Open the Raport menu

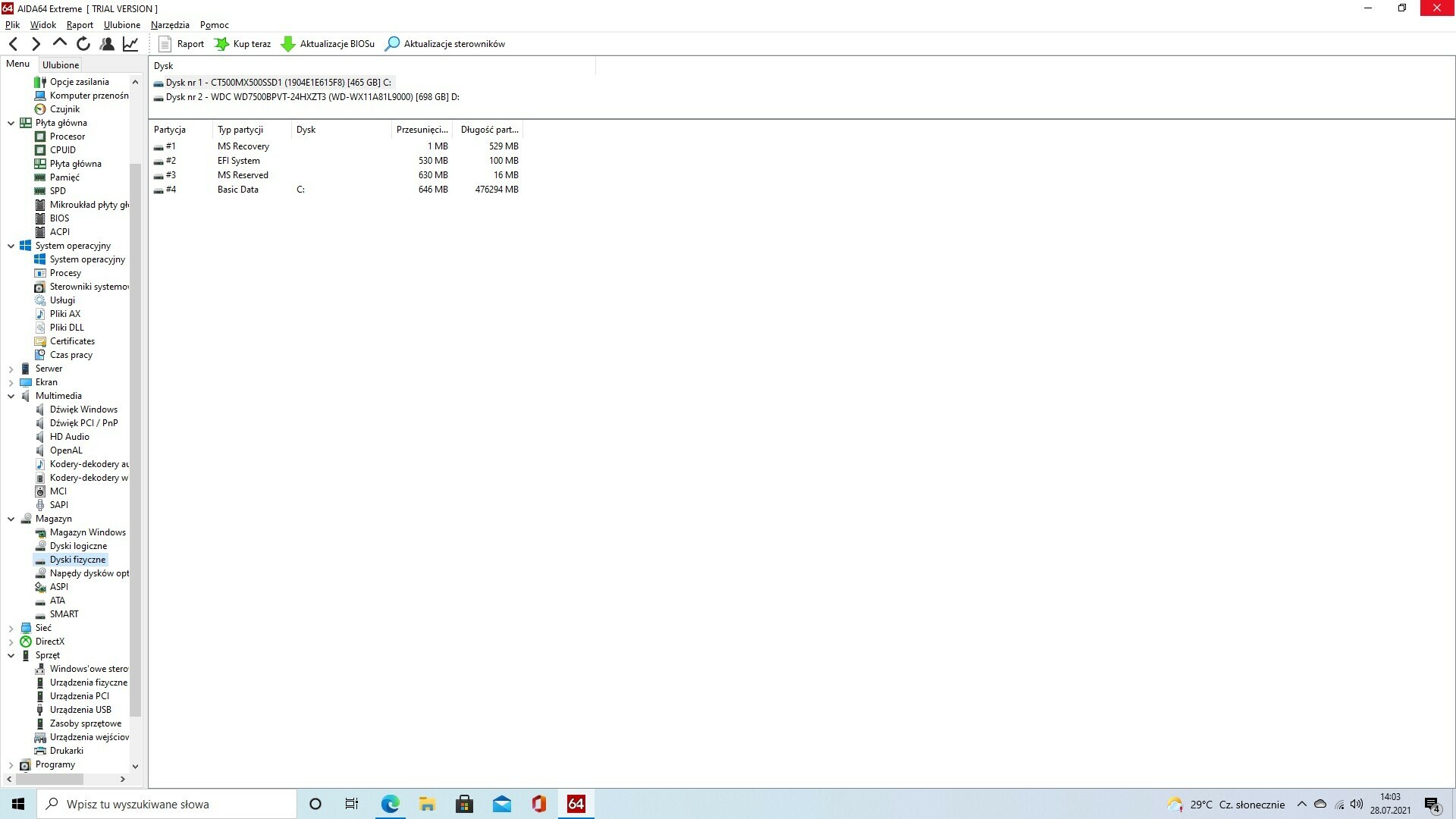click(80, 25)
